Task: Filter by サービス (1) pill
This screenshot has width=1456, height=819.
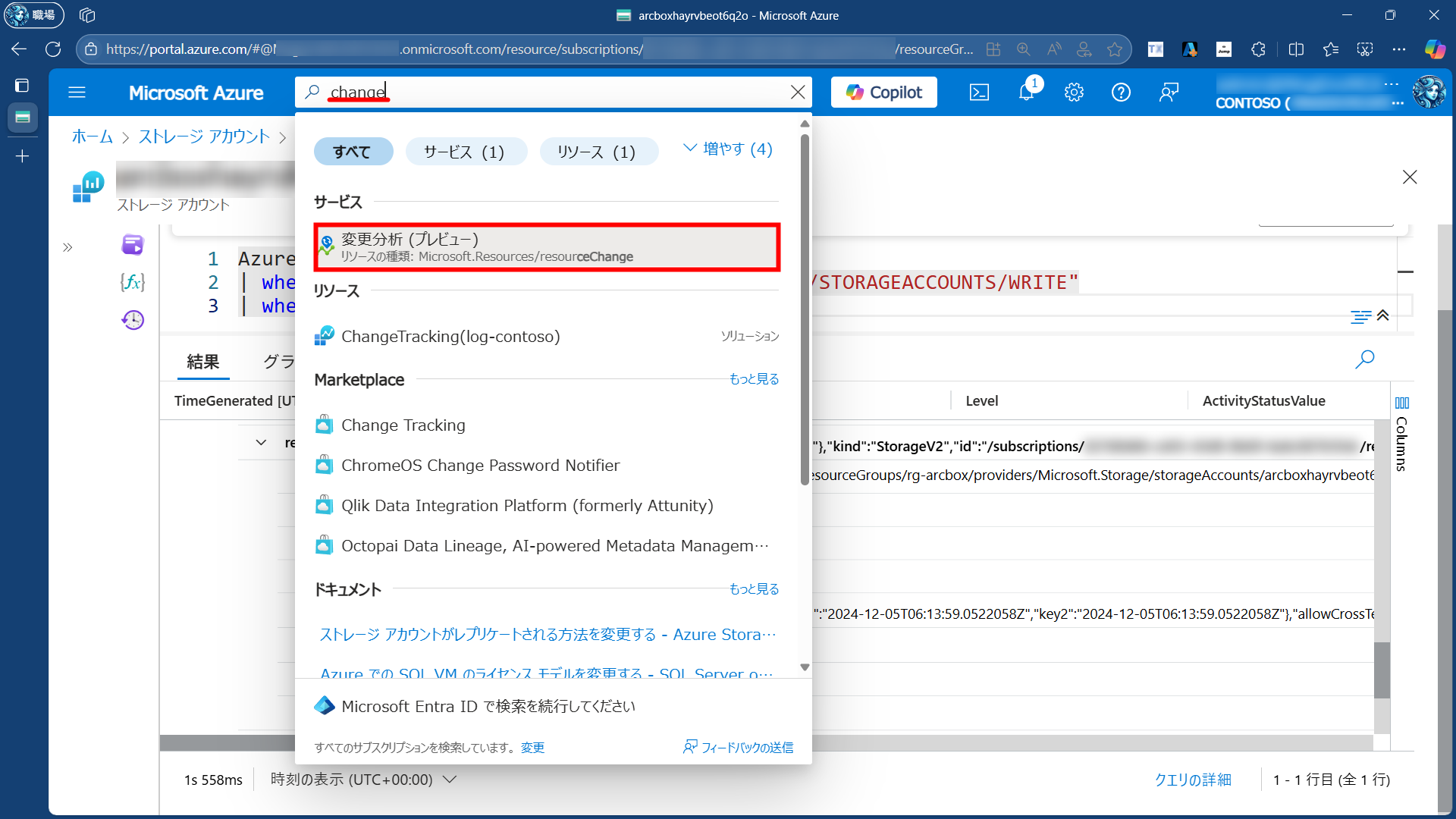Action: 464,152
